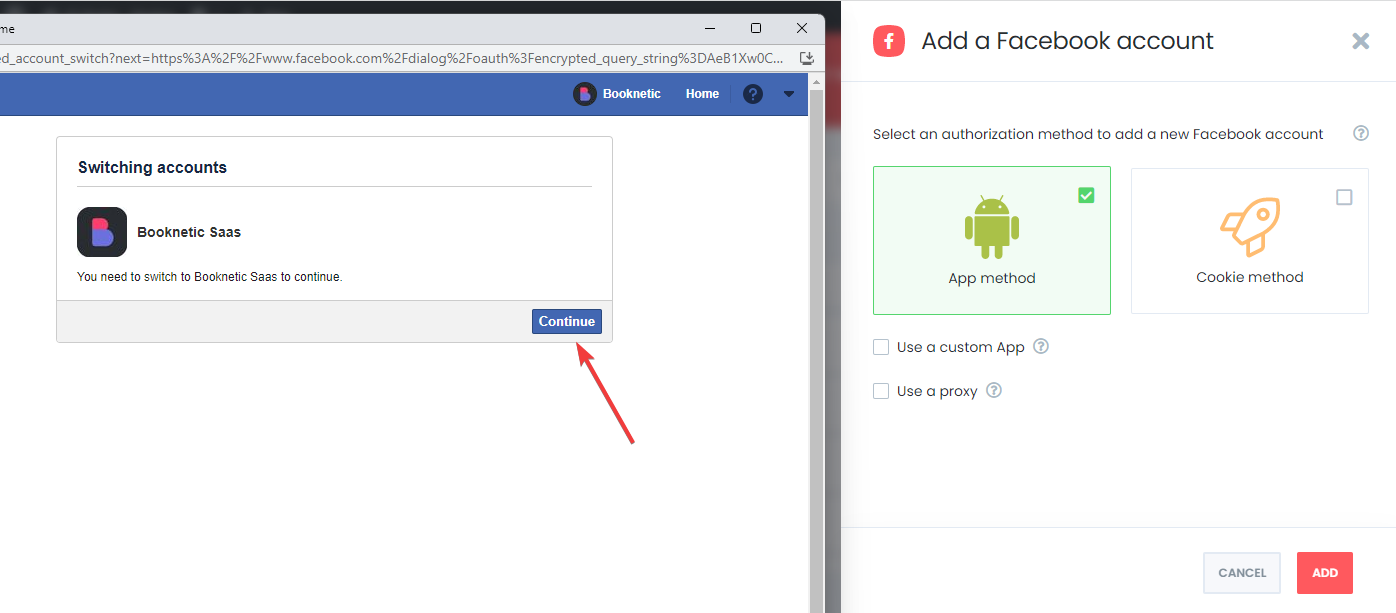Open help icon next to Use a custom App
Screen dimensions: 1396x613
pyautogui.click(x=1041, y=346)
